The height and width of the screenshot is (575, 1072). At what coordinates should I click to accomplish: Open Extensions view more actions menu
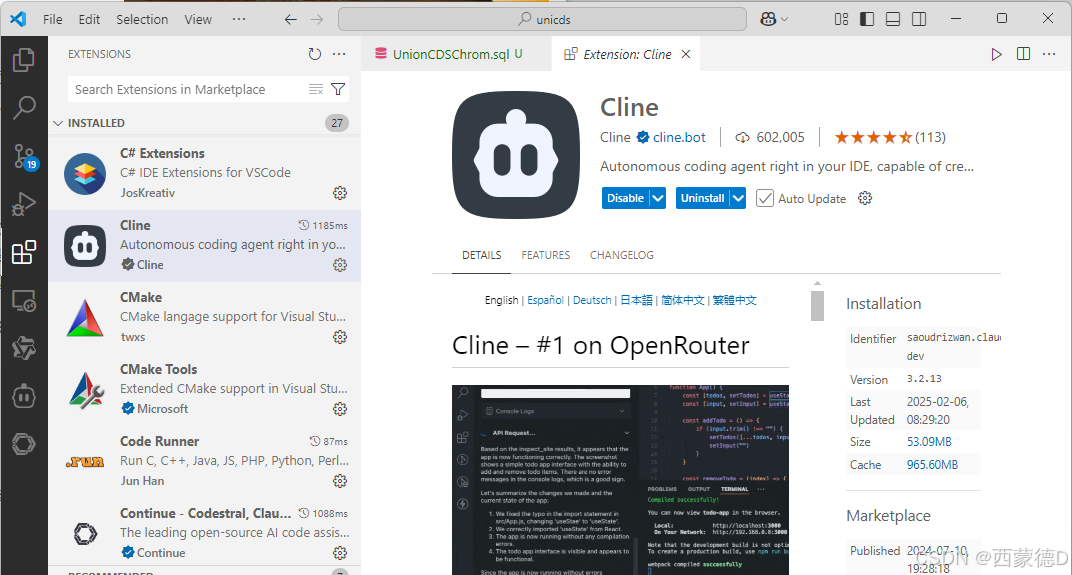point(339,54)
